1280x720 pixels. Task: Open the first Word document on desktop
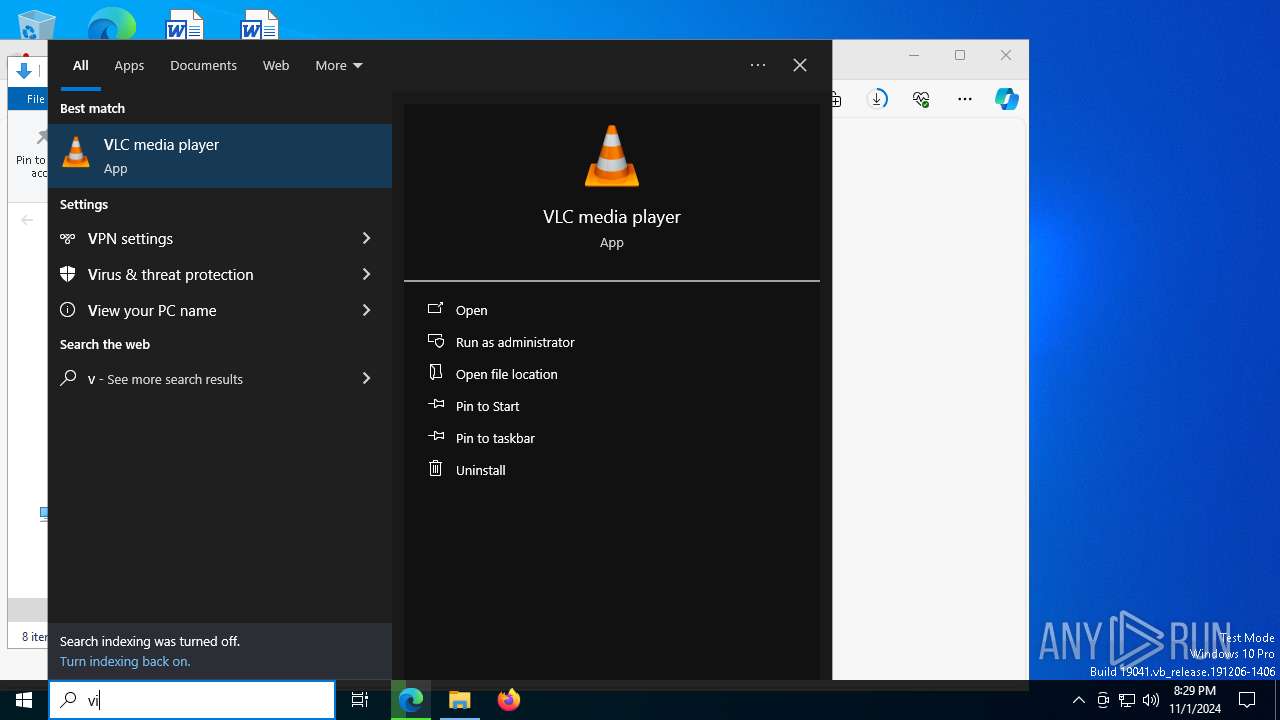click(184, 24)
